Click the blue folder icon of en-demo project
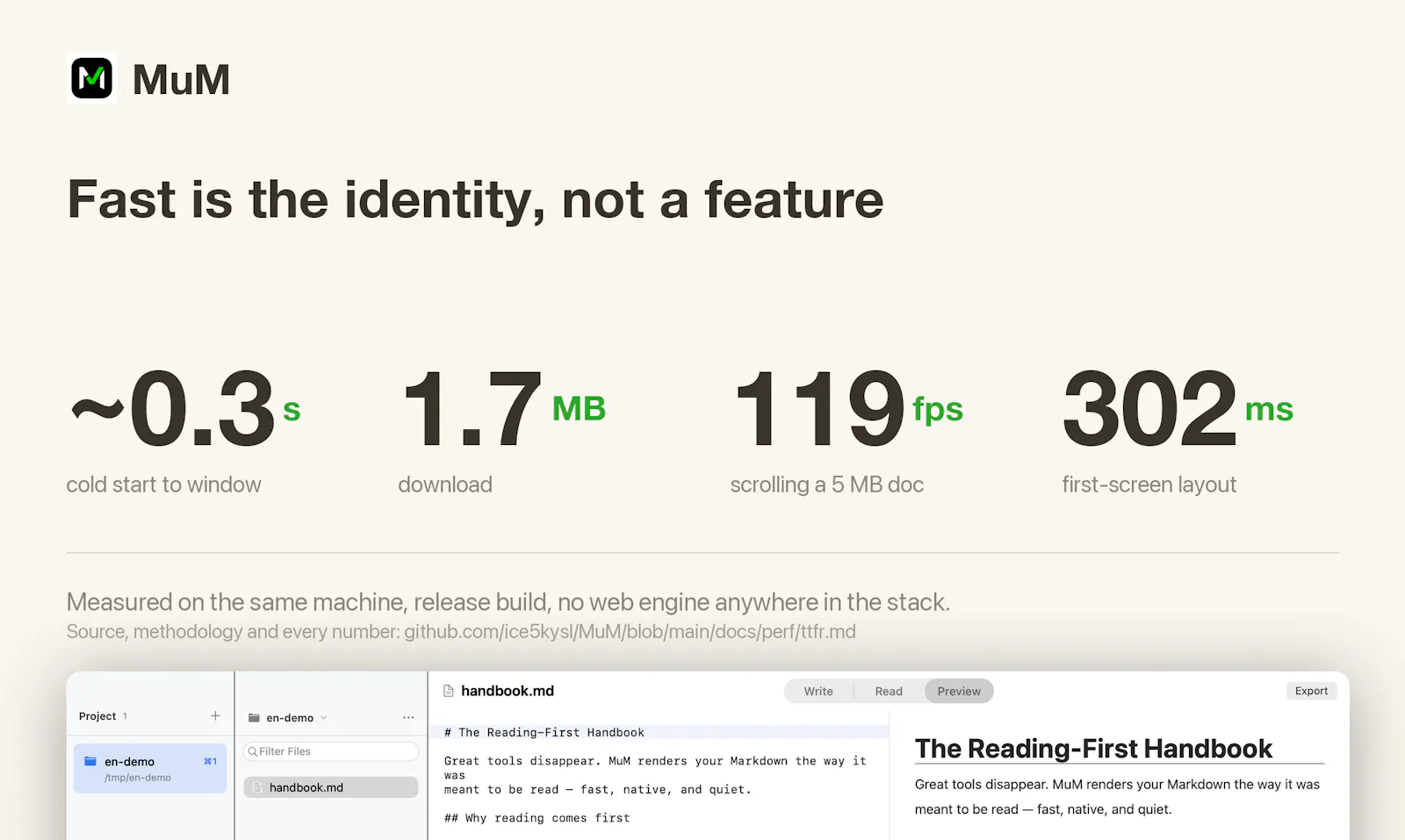 90,761
